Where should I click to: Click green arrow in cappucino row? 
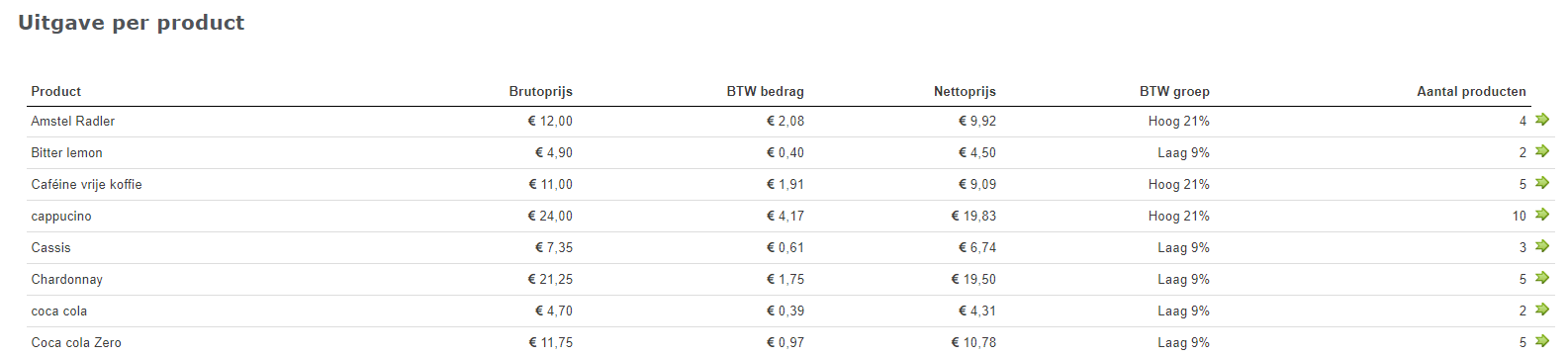pos(1541,215)
